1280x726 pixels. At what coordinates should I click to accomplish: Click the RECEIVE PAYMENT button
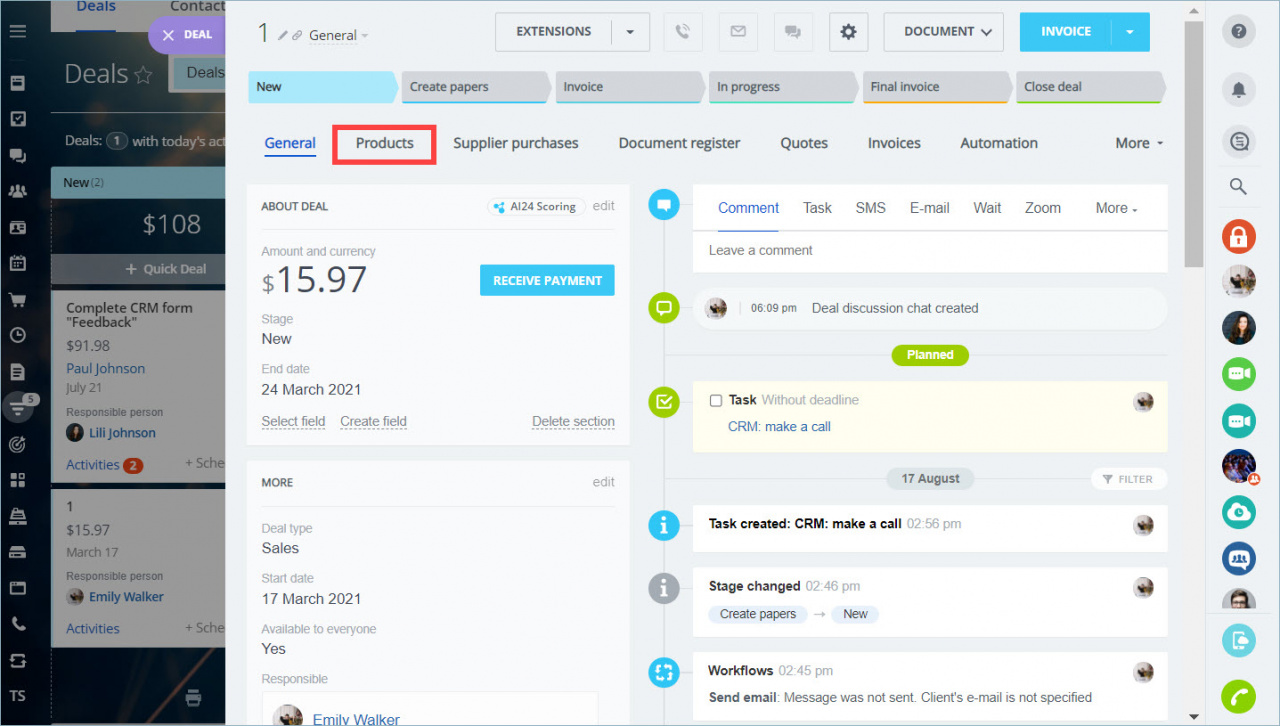tap(547, 281)
